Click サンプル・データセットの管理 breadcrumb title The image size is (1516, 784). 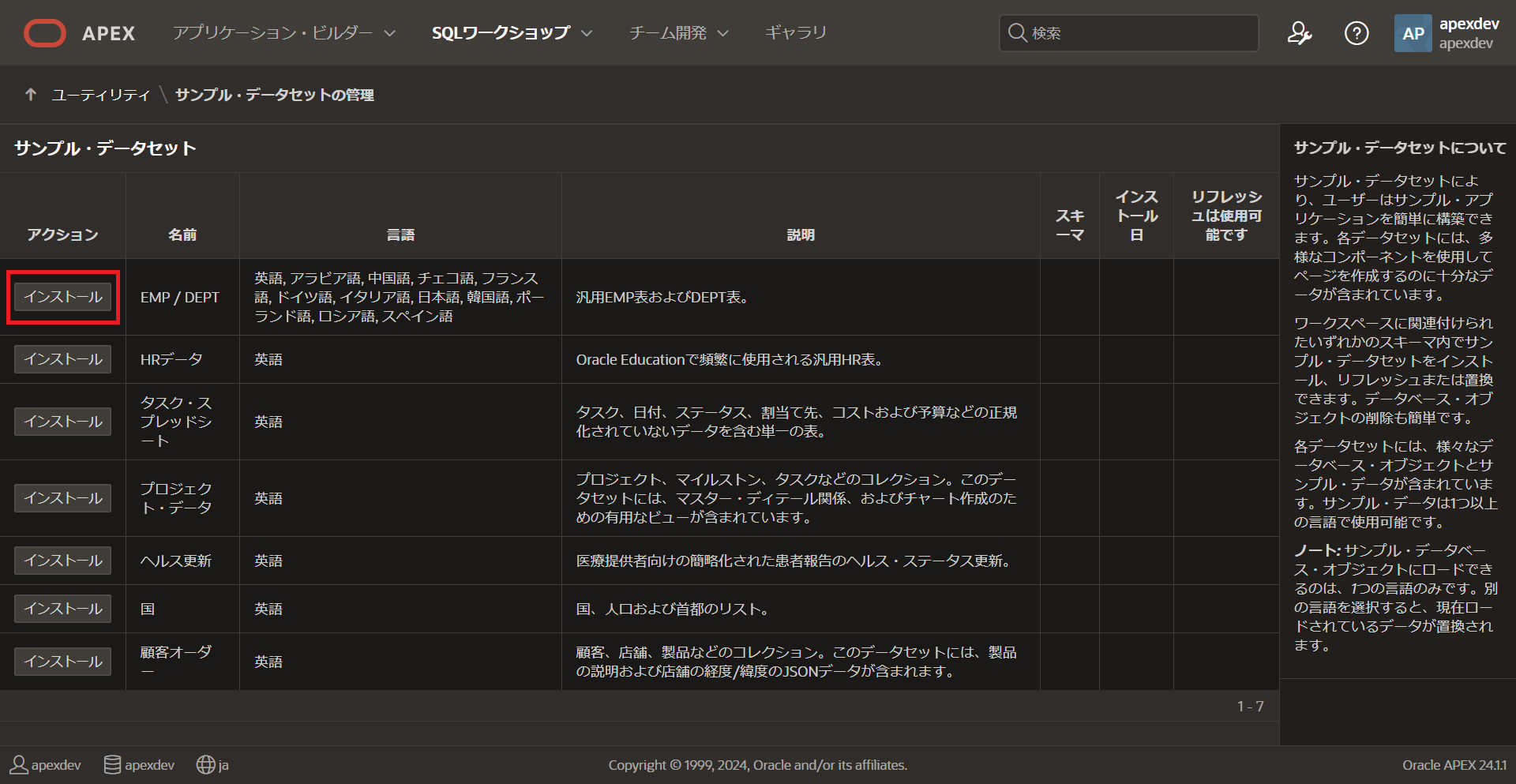(x=275, y=95)
